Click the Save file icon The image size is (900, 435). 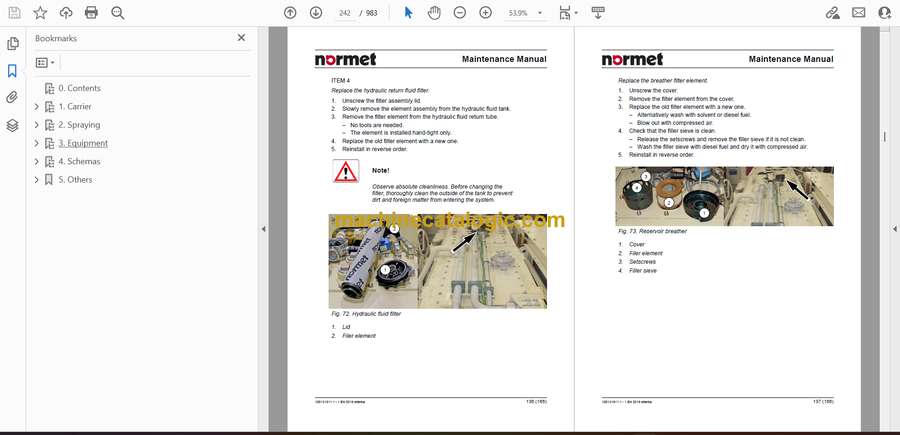click(14, 13)
